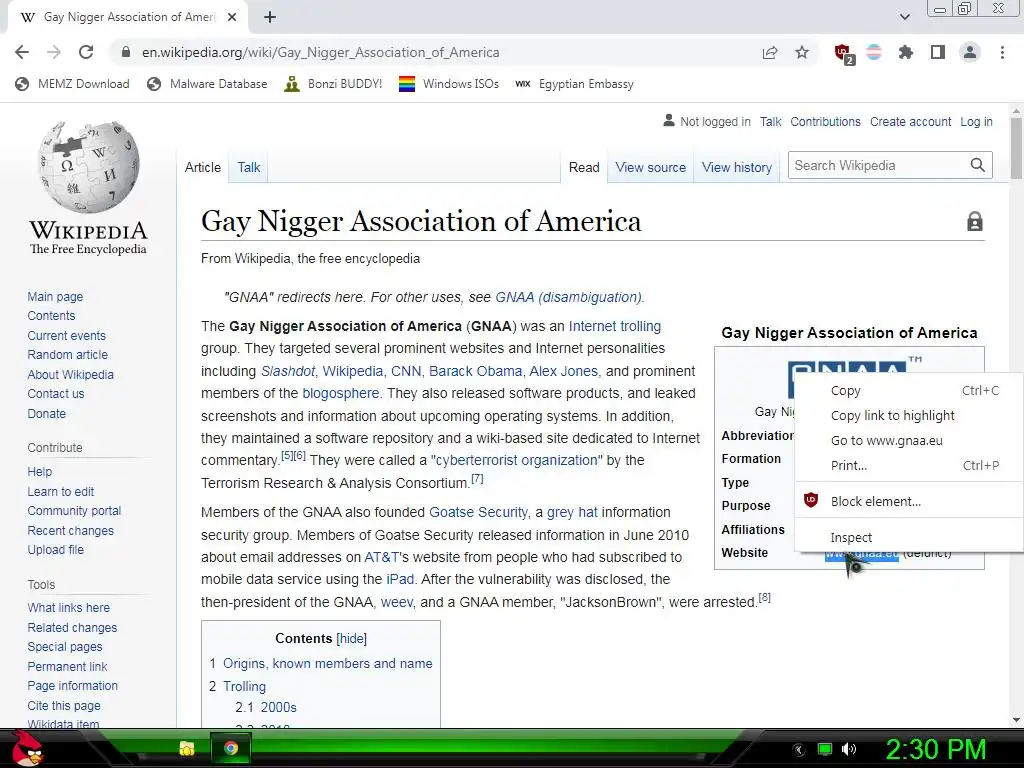Screen dimensions: 1024x768
Task: Open the uBlock Origin extension icon
Action: click(844, 54)
